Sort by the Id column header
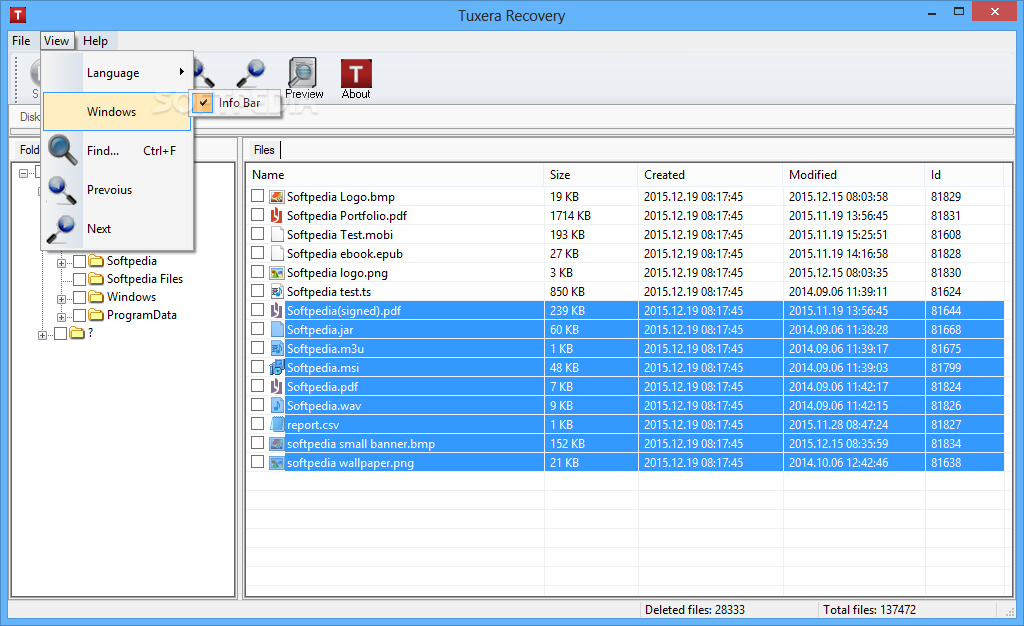Viewport: 1024px width, 626px height. pyautogui.click(x=964, y=175)
